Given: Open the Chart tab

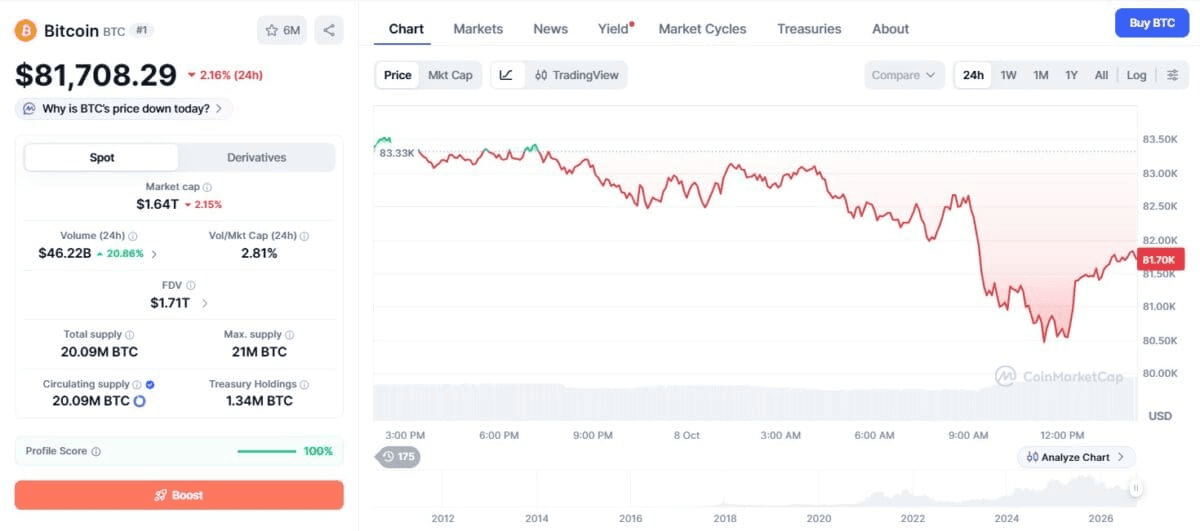Looking at the screenshot, I should (406, 29).
